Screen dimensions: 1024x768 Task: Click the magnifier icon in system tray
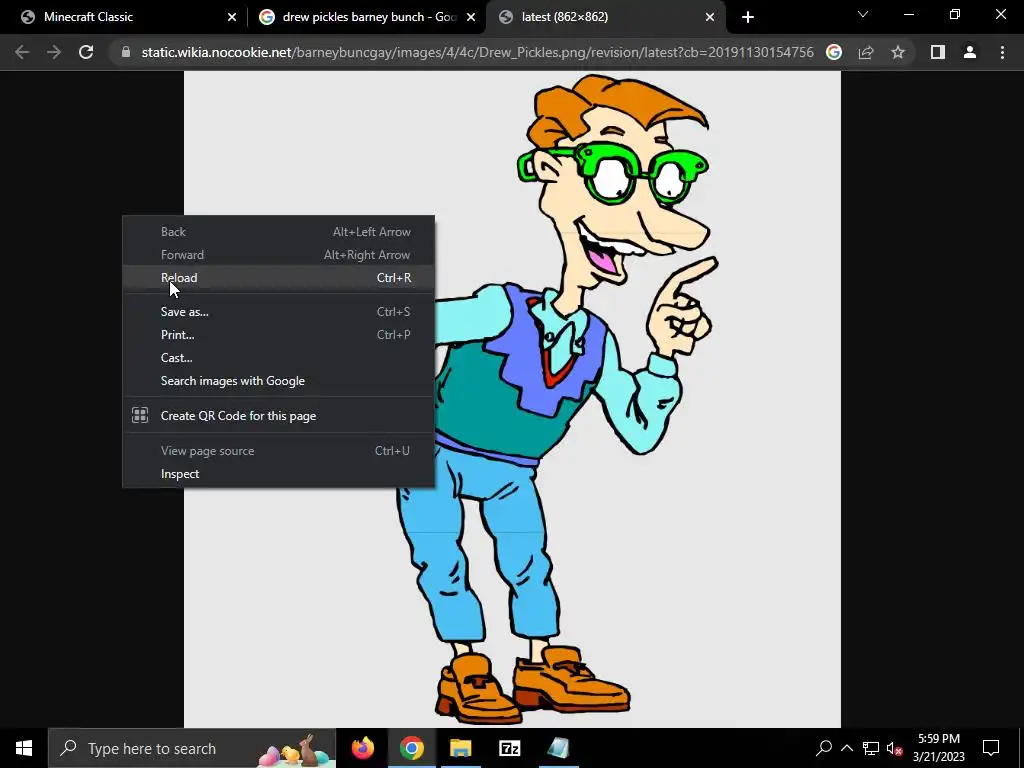tap(824, 748)
